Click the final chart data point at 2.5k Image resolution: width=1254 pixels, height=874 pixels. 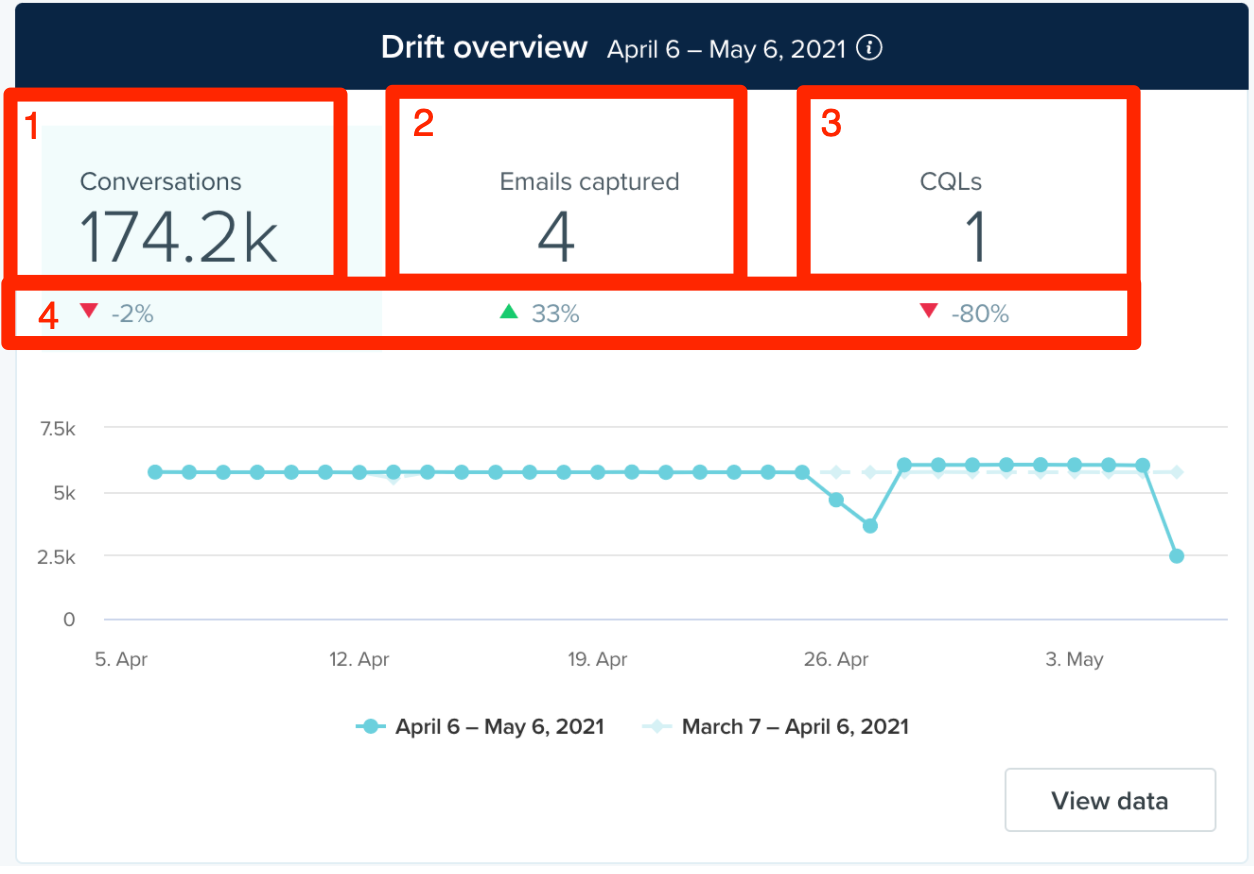(x=1177, y=556)
